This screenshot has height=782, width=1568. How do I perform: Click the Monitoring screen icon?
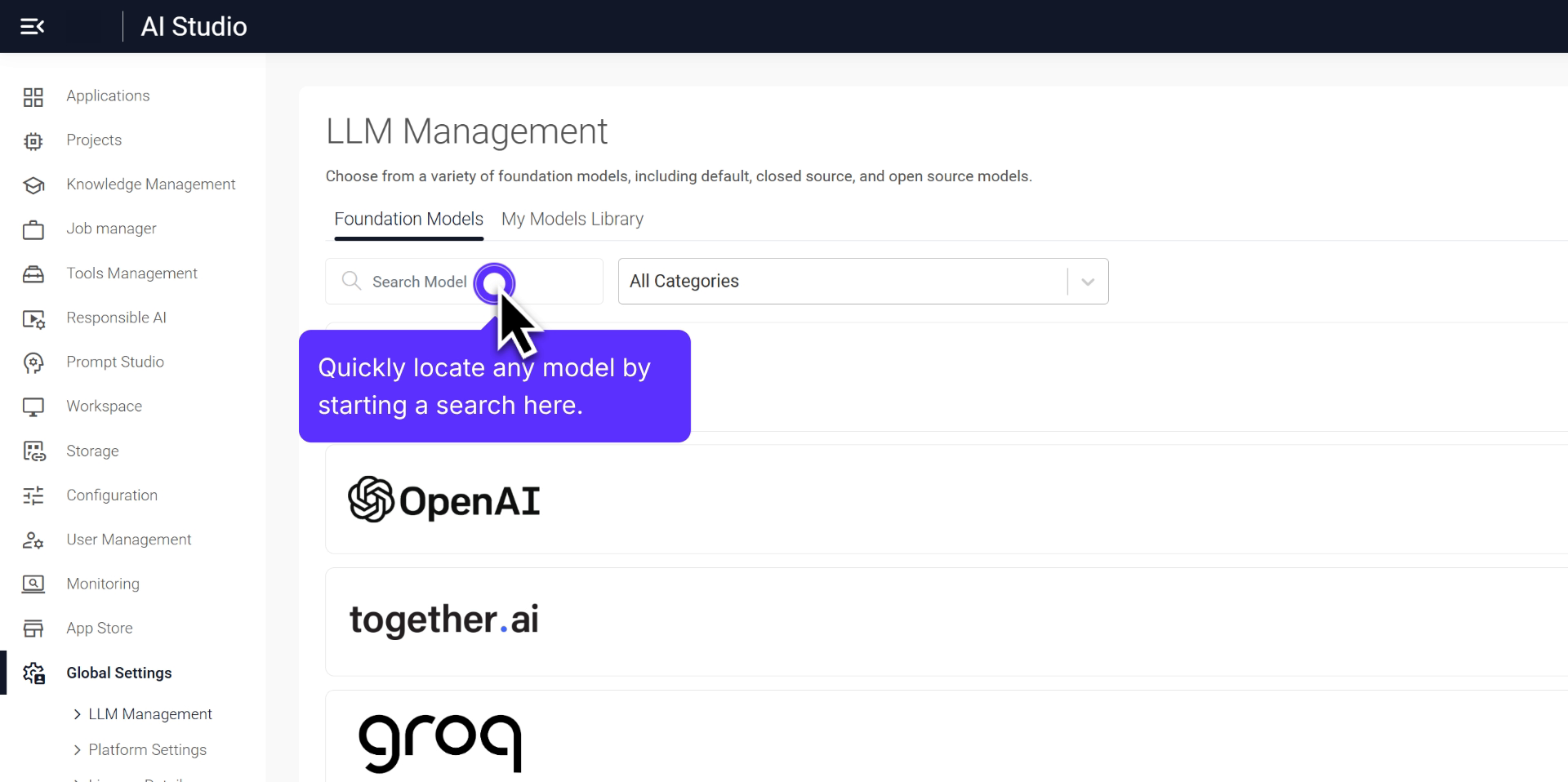coord(33,584)
